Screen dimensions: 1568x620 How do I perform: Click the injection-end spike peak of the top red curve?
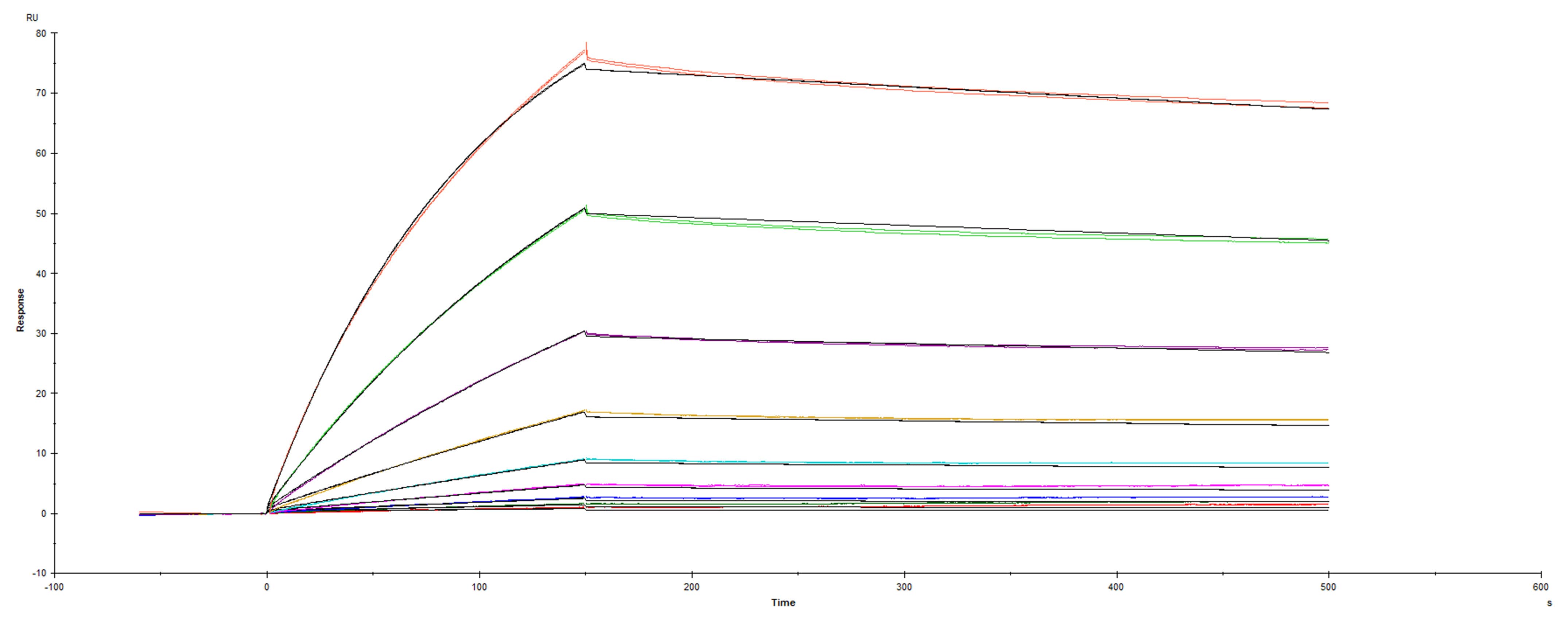(586, 43)
